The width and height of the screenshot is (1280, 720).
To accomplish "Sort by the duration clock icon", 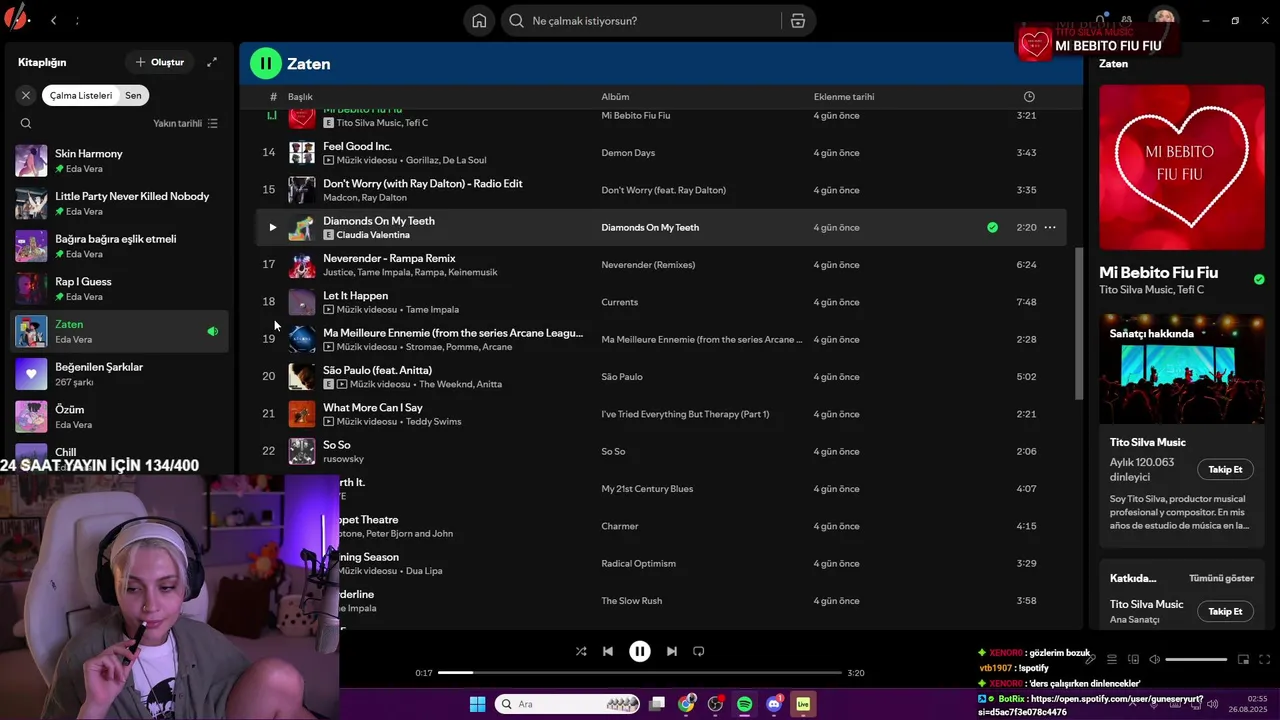I will pos(1029,97).
